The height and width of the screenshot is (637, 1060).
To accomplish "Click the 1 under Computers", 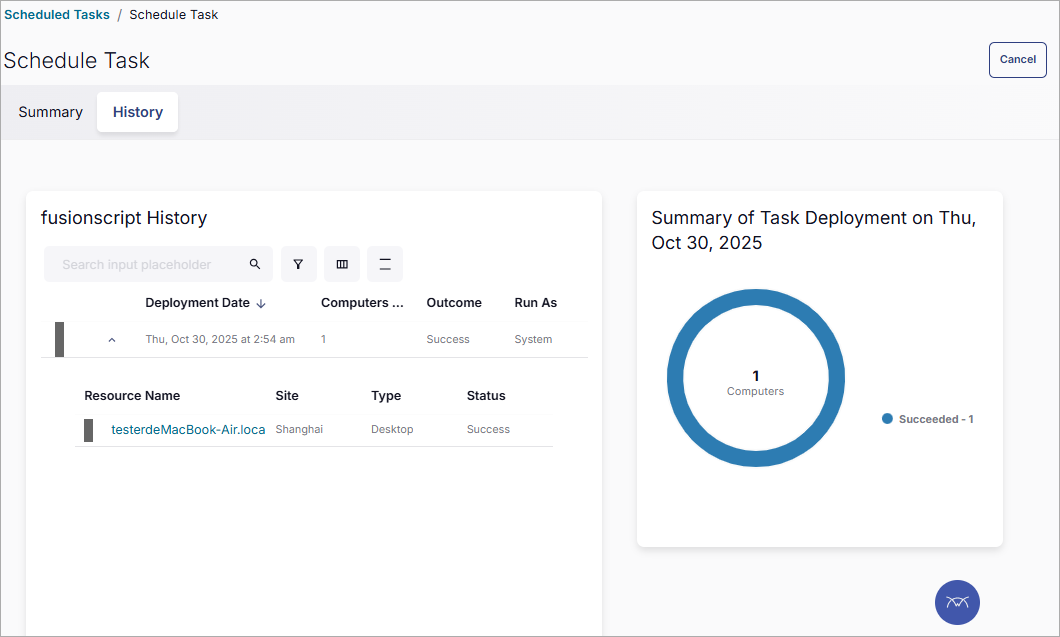I will (323, 339).
